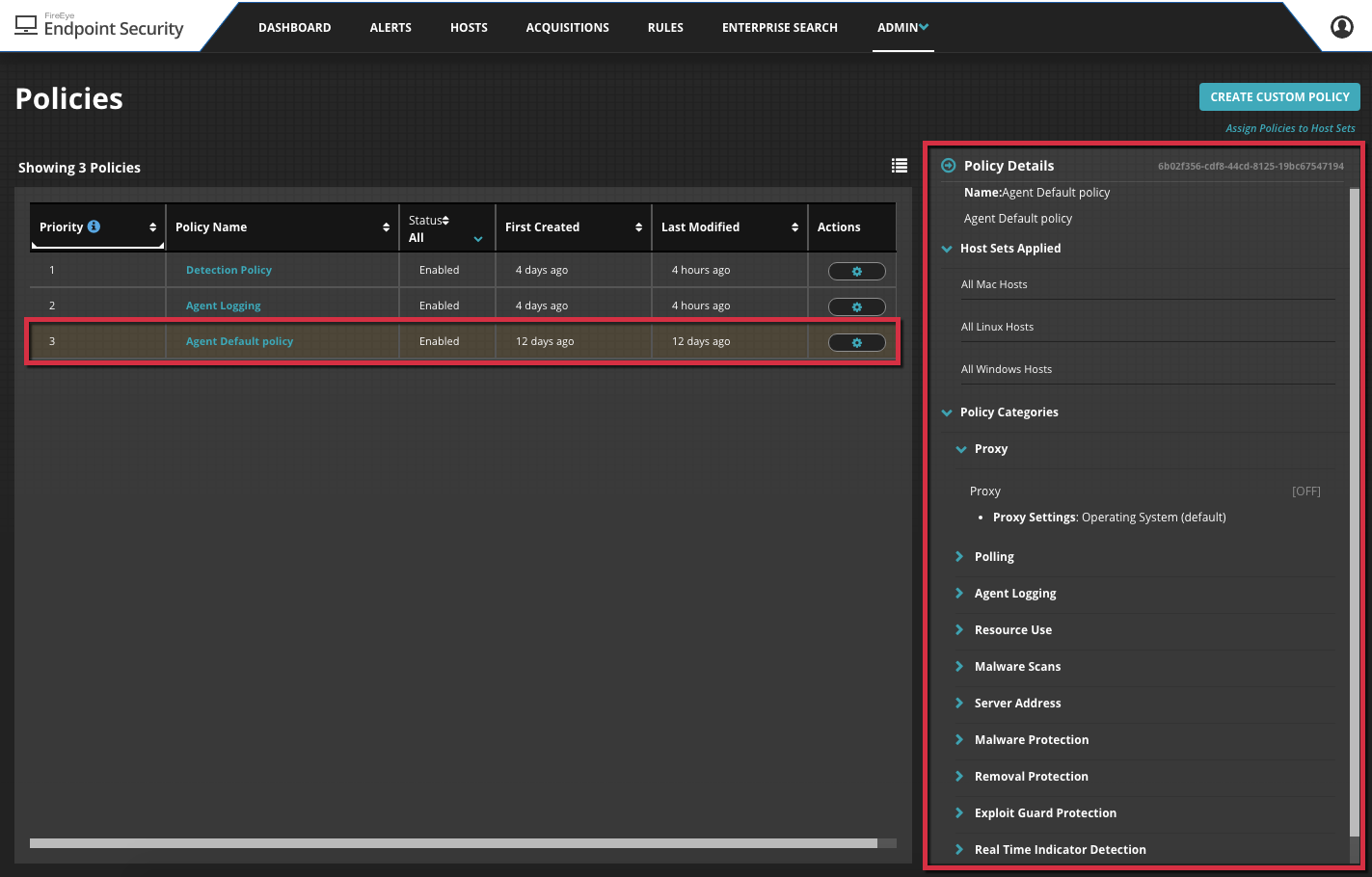Click the Create Custom Policy button
This screenshot has width=1372, height=877.
(1279, 96)
